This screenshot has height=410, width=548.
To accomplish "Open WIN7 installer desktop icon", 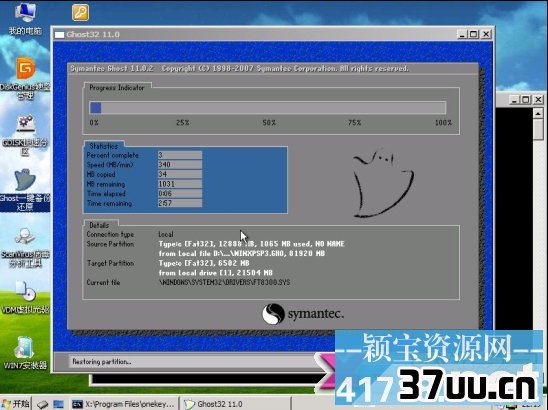I will pos(25,353).
